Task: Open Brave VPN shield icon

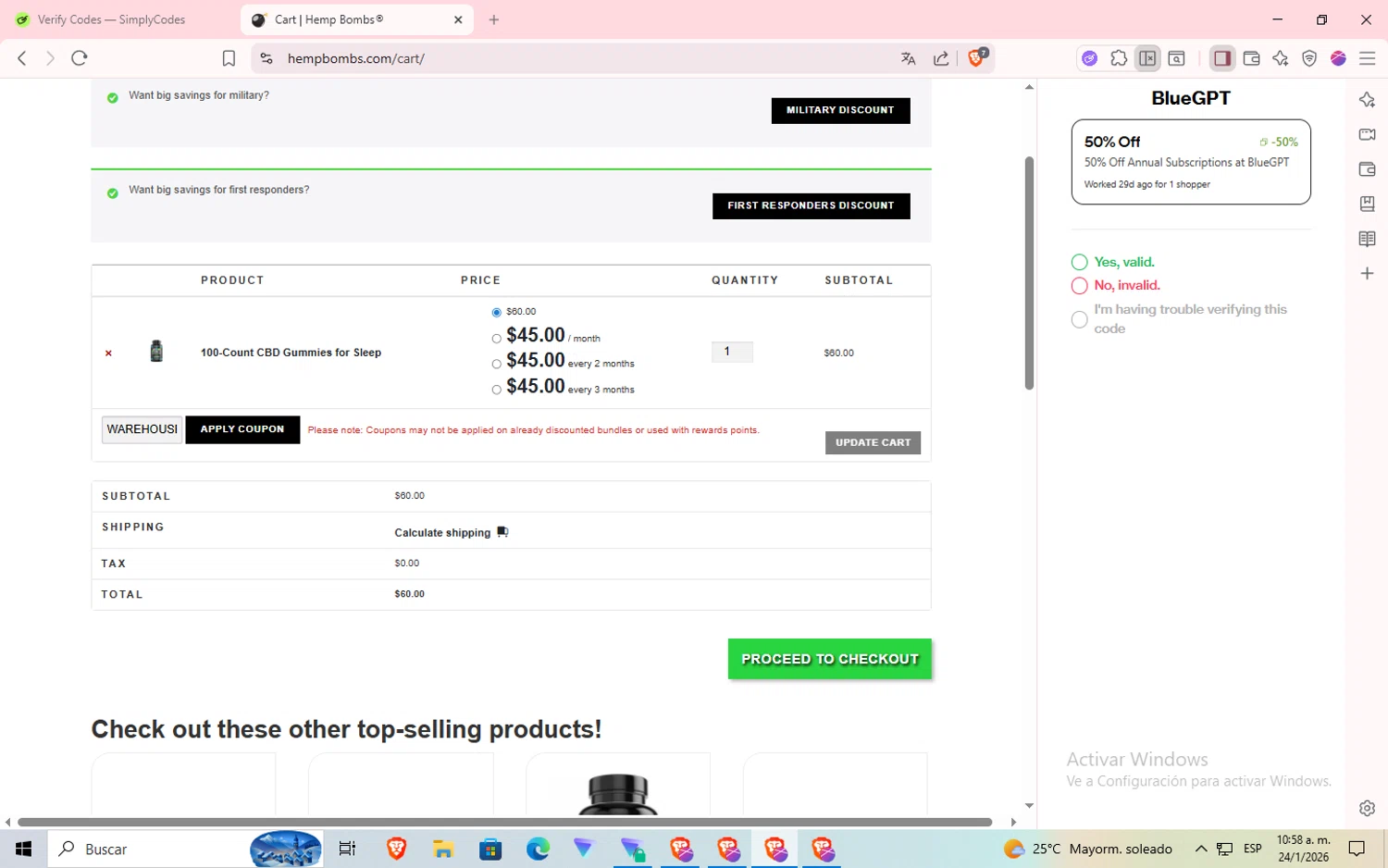Action: 1309,58
